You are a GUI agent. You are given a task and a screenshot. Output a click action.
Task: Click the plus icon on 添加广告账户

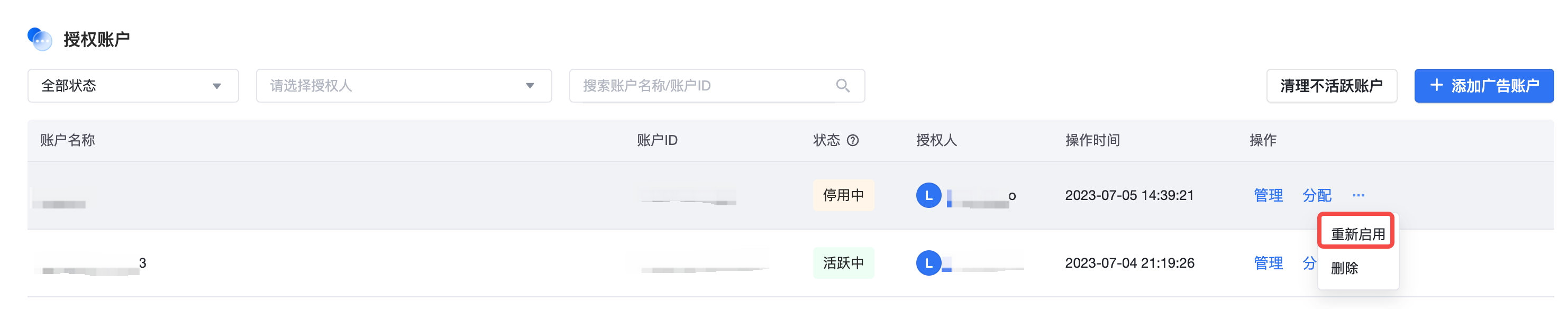[1436, 85]
